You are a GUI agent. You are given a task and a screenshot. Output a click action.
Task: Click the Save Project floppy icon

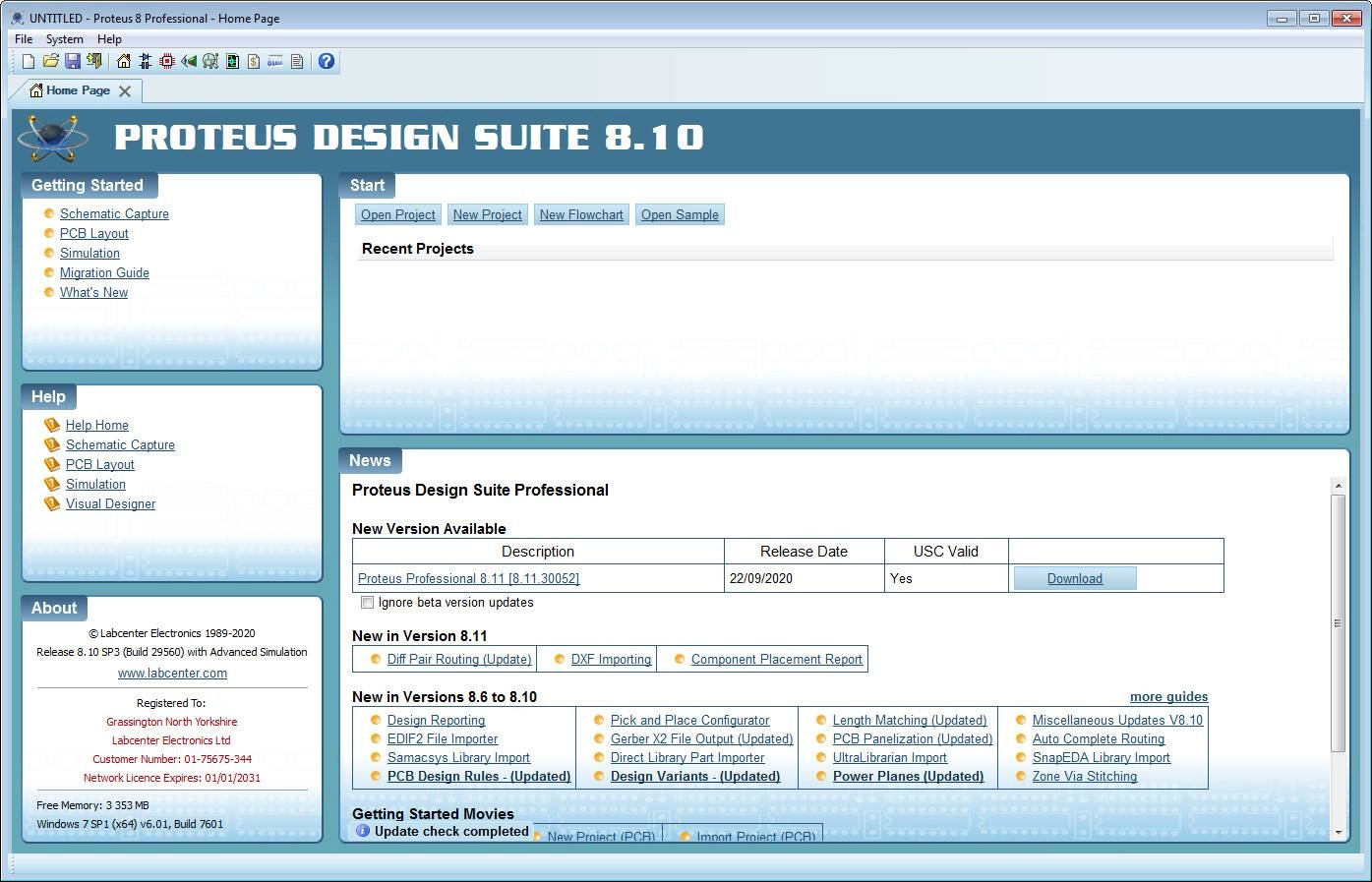coord(73,62)
